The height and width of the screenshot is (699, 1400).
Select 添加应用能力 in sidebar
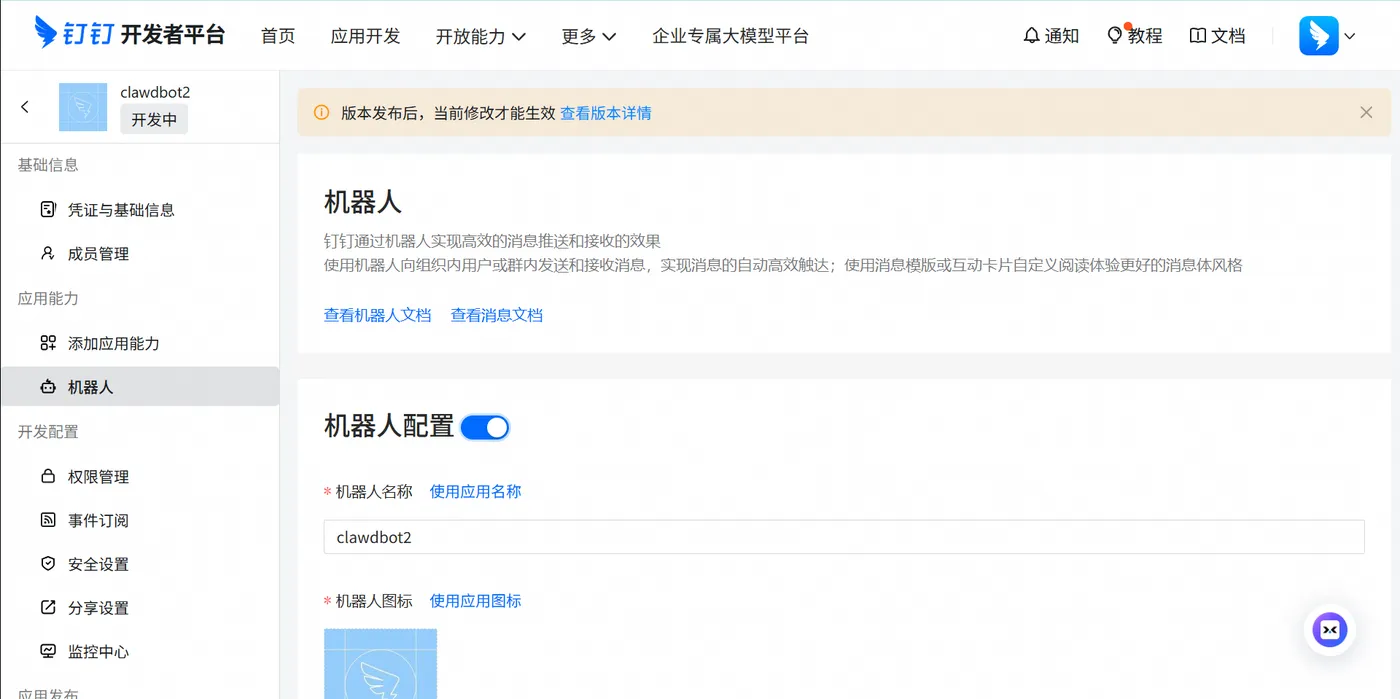[140, 343]
